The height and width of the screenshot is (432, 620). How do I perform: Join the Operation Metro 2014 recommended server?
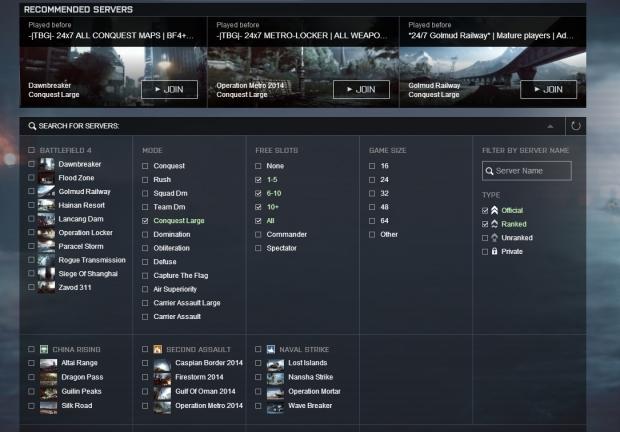(361, 90)
